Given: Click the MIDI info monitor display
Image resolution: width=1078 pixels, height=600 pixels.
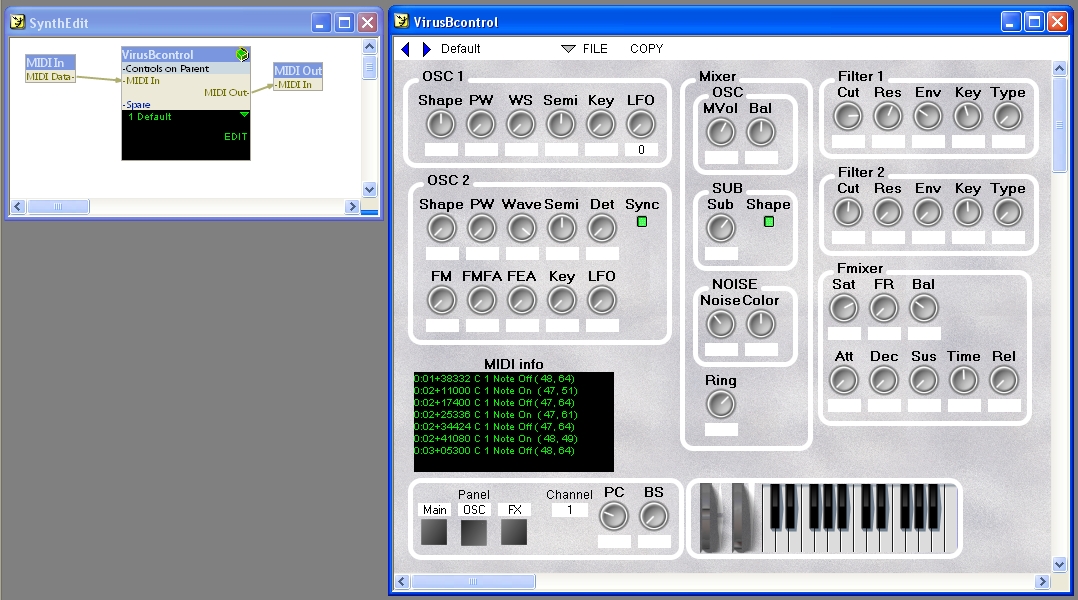Looking at the screenshot, I should point(514,421).
